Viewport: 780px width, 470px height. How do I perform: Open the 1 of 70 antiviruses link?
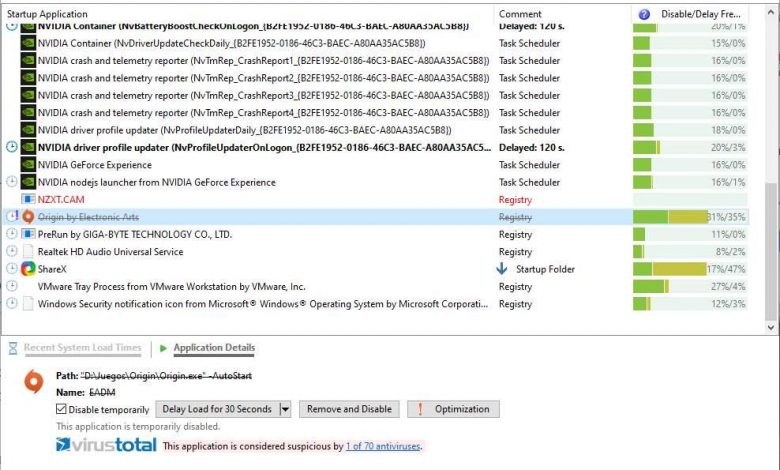click(x=383, y=447)
